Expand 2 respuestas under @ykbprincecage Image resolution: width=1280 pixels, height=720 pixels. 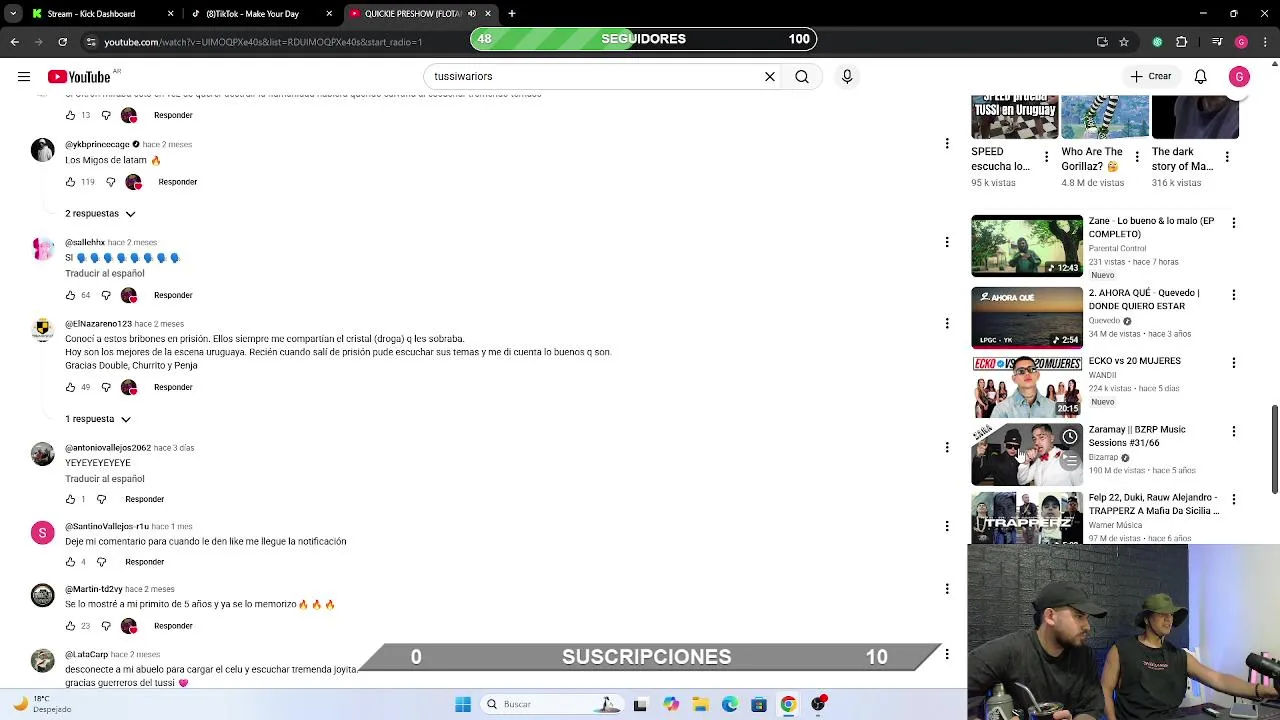100,214
